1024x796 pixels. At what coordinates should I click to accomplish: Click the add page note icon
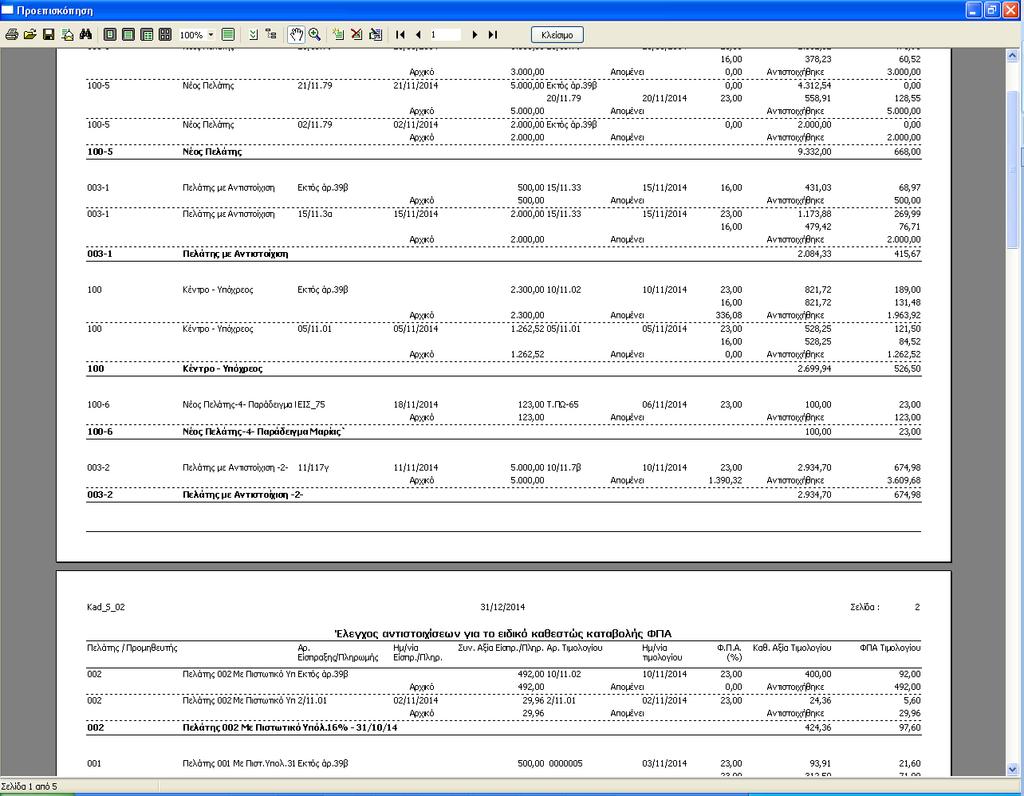pos(338,35)
